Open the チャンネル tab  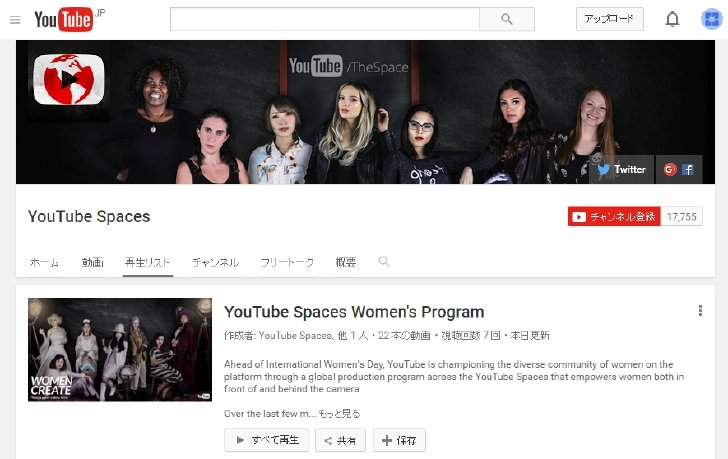(x=215, y=262)
